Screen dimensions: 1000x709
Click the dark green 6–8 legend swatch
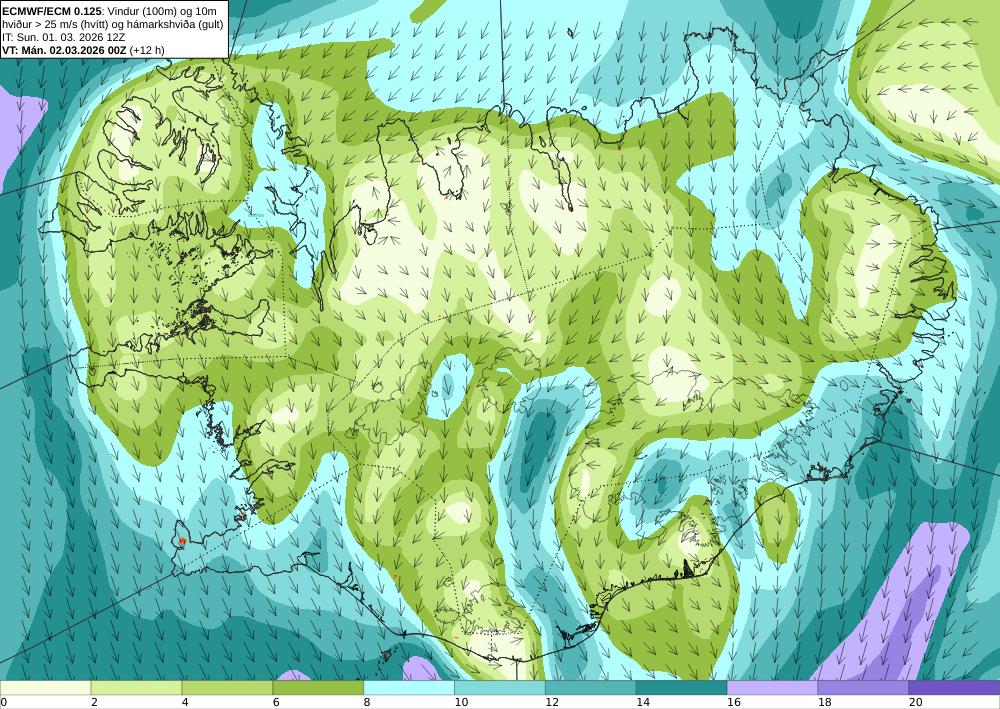click(318, 688)
